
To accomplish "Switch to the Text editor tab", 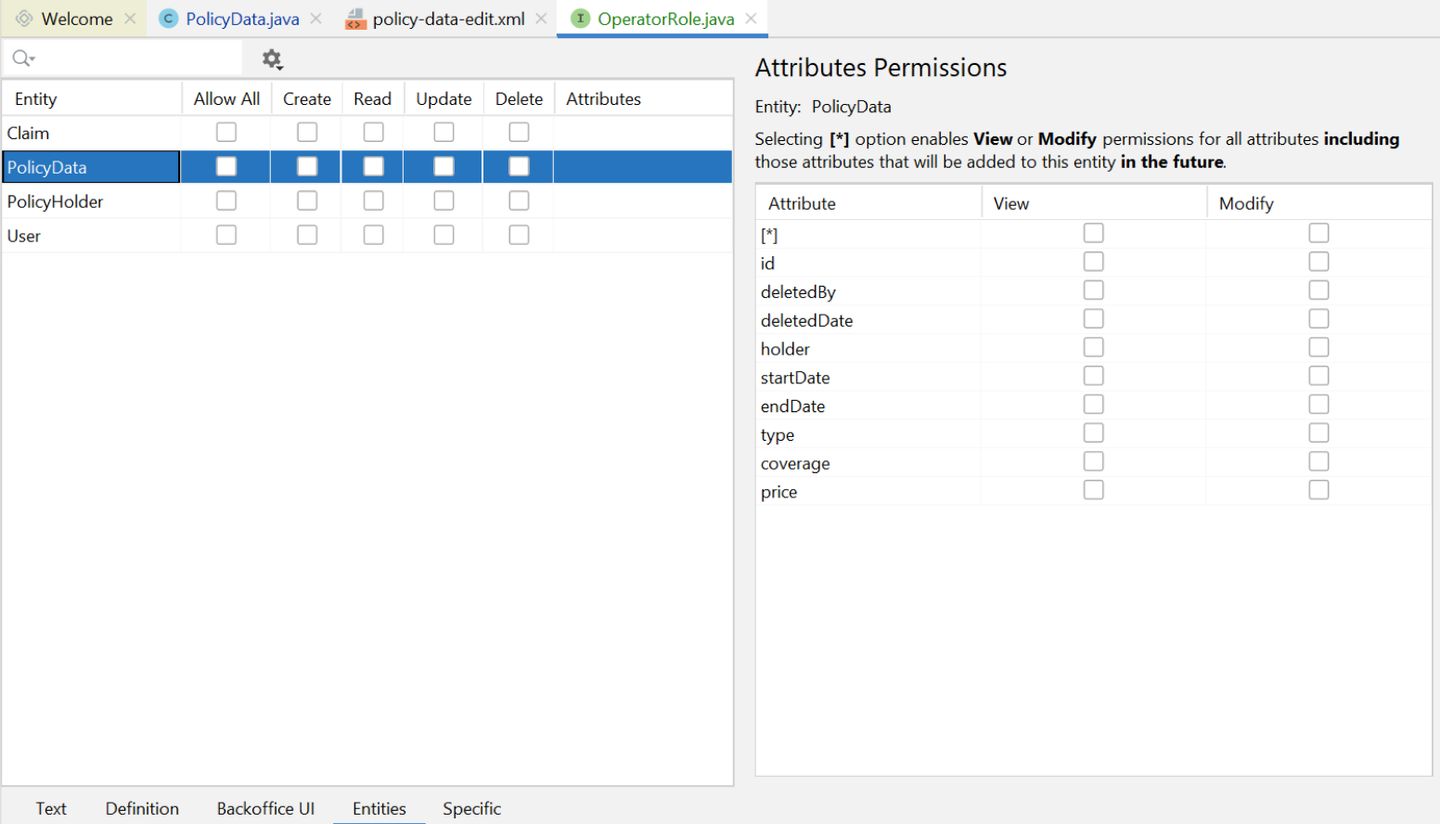I will click(51, 808).
